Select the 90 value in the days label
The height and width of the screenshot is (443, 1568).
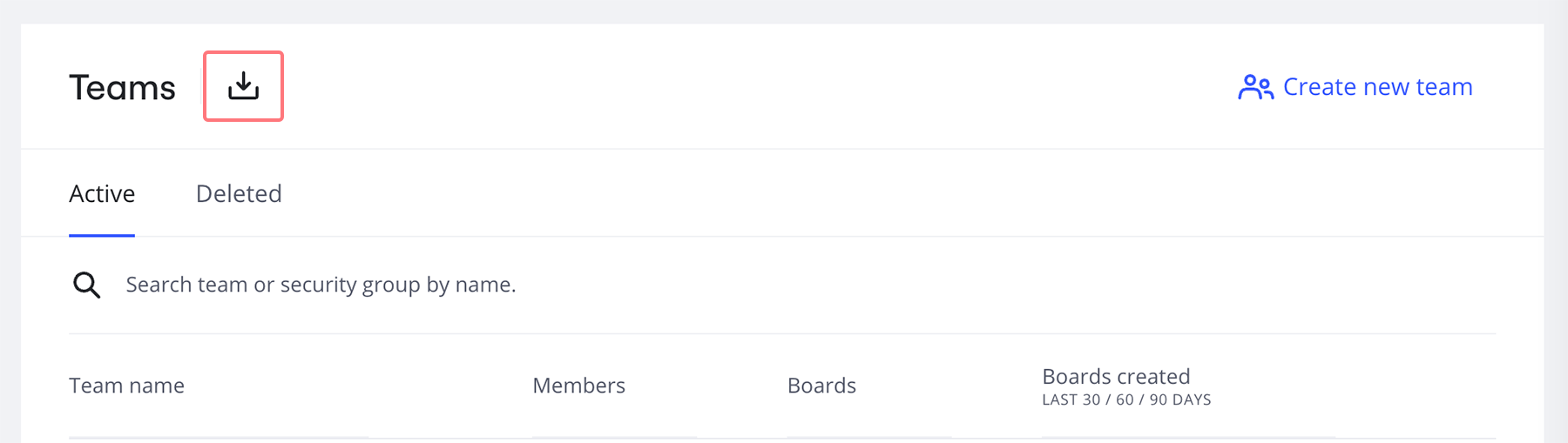tap(1158, 400)
